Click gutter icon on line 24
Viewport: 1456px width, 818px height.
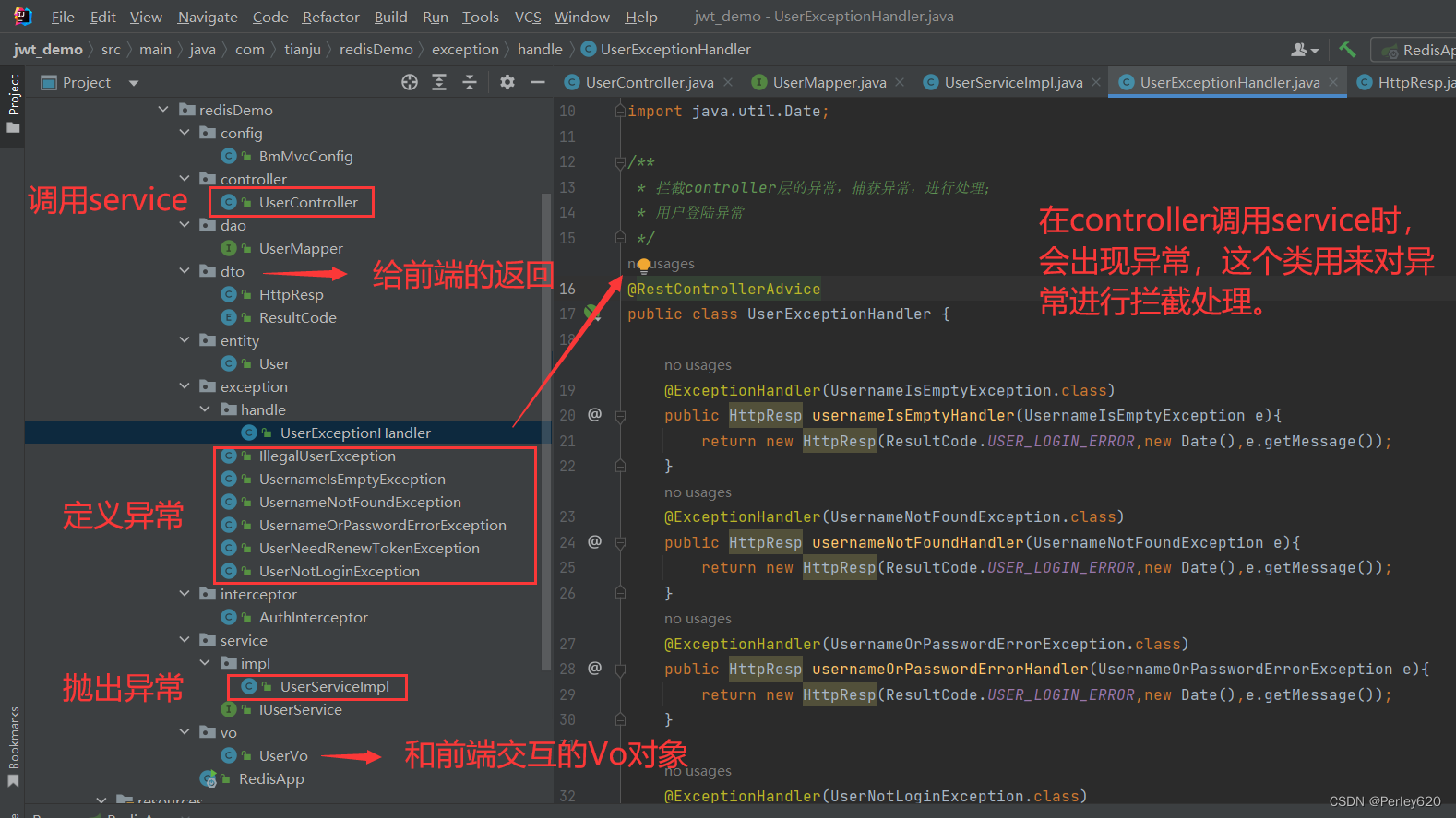click(x=595, y=542)
